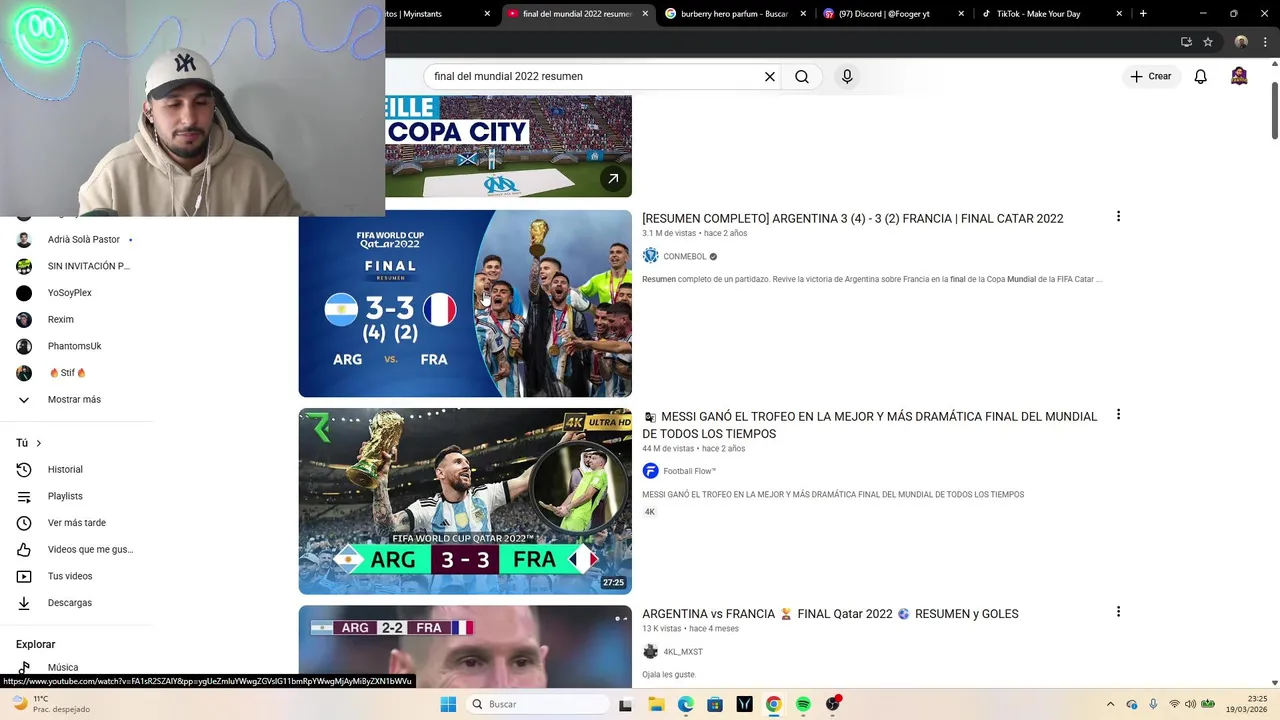Click the 4K badge under Football Flow video
1280x720 pixels.
coord(649,512)
